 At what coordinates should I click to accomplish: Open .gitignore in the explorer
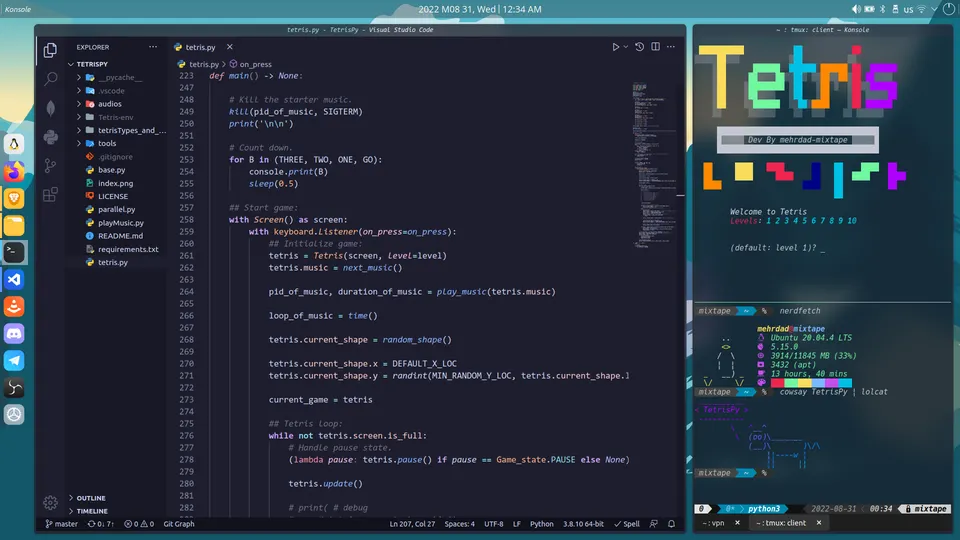[x=115, y=157]
